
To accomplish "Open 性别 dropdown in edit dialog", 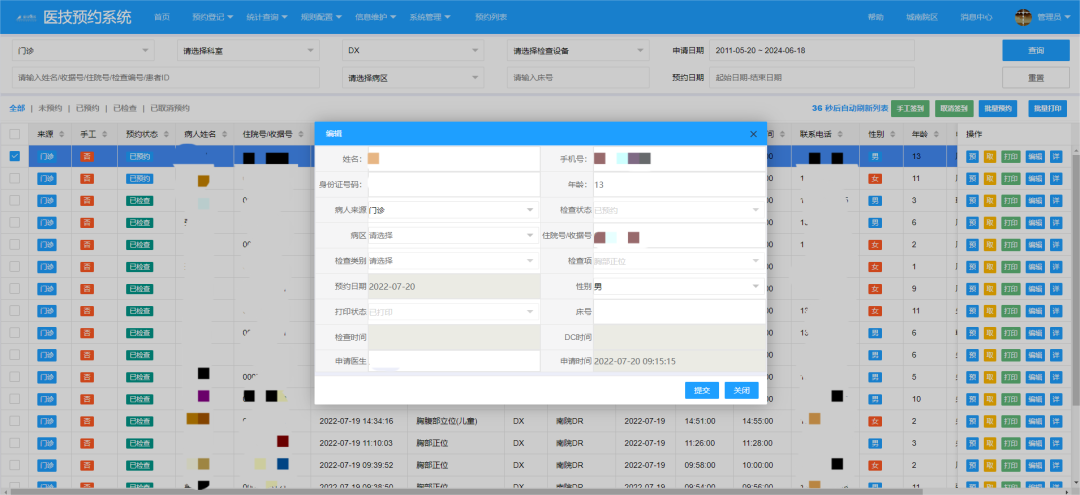I will click(x=678, y=286).
